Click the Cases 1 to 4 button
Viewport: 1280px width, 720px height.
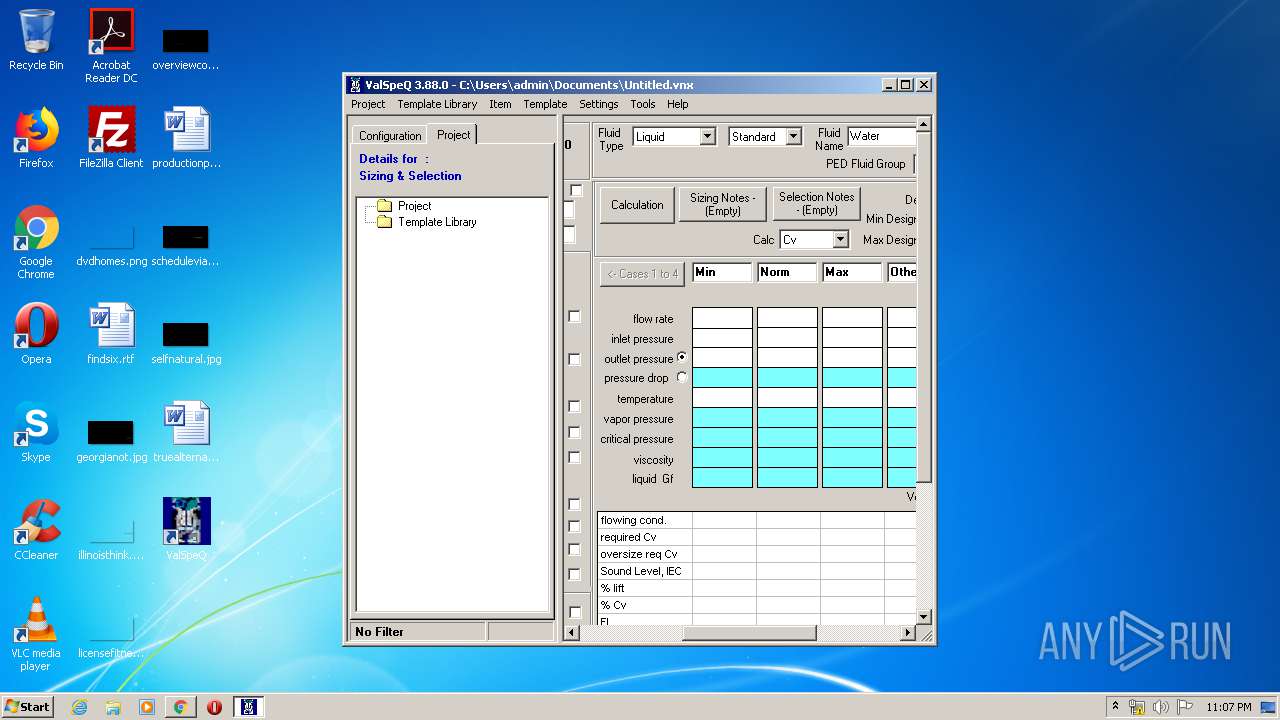(x=643, y=274)
